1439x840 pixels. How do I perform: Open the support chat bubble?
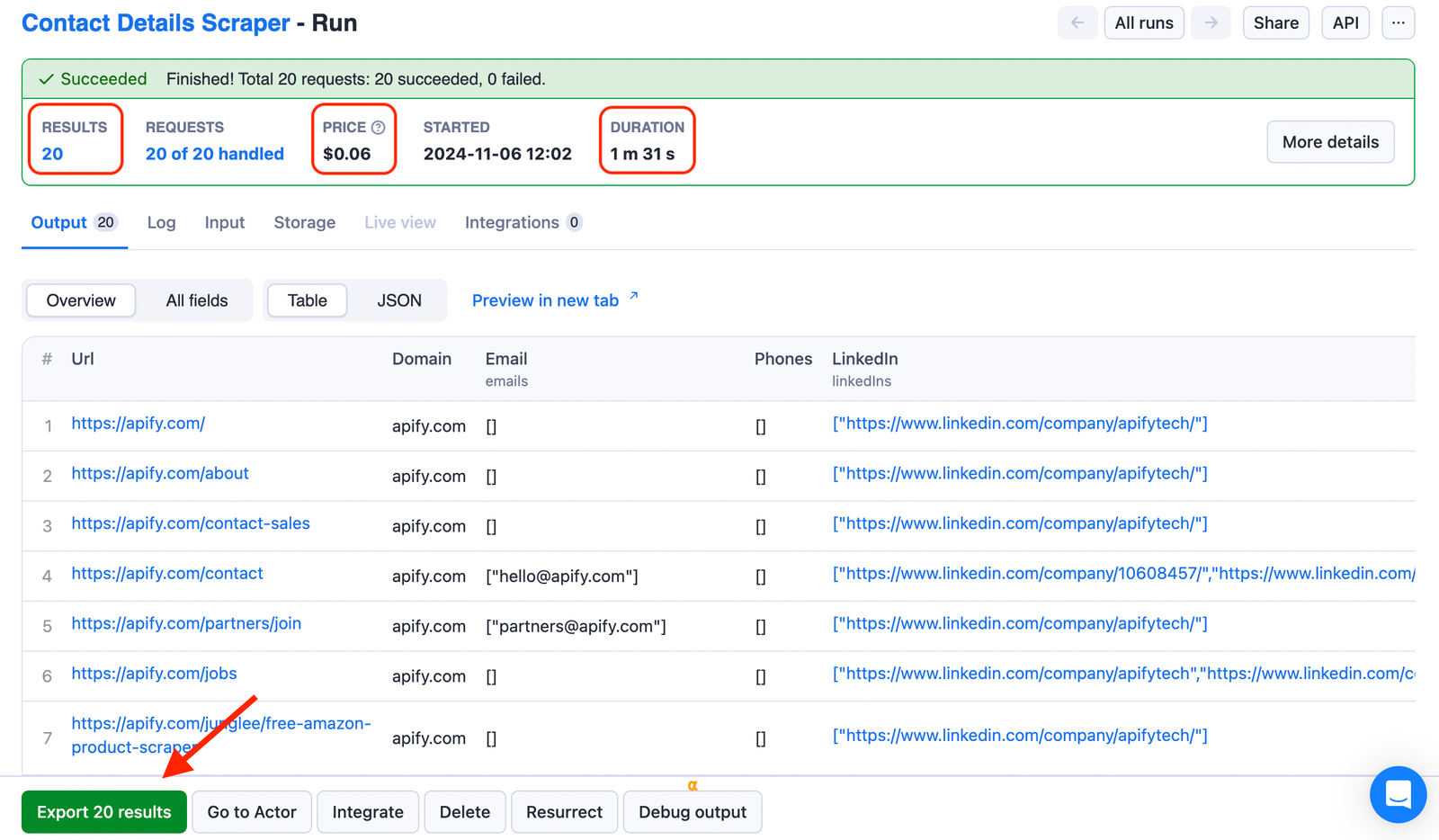1398,795
